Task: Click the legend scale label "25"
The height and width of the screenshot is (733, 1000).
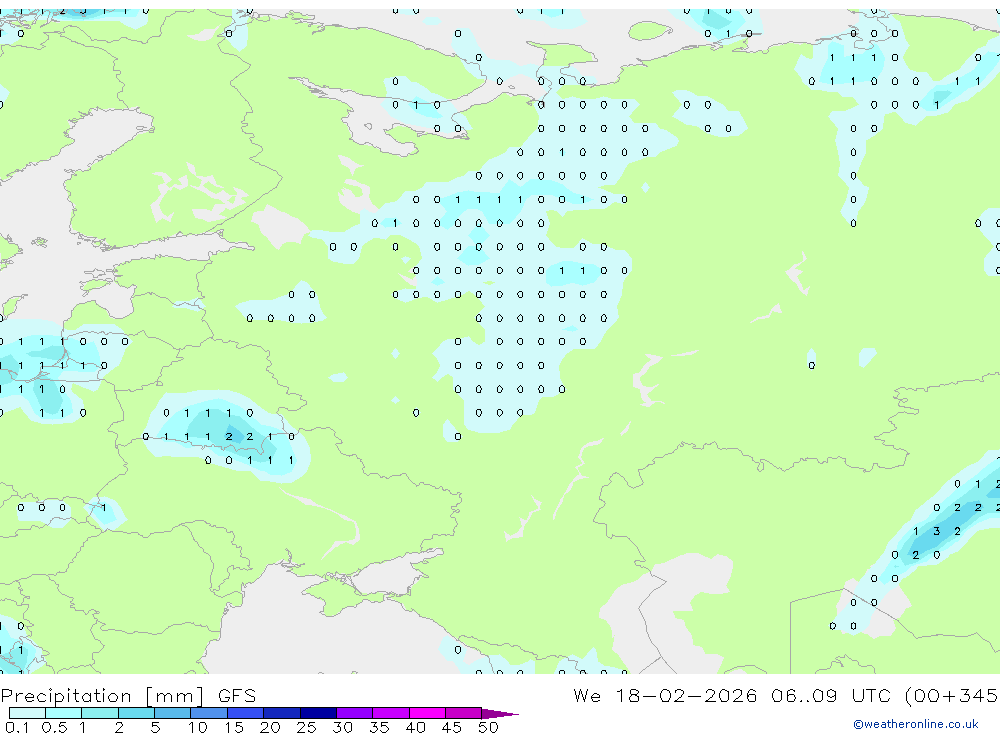Action: coord(306,727)
